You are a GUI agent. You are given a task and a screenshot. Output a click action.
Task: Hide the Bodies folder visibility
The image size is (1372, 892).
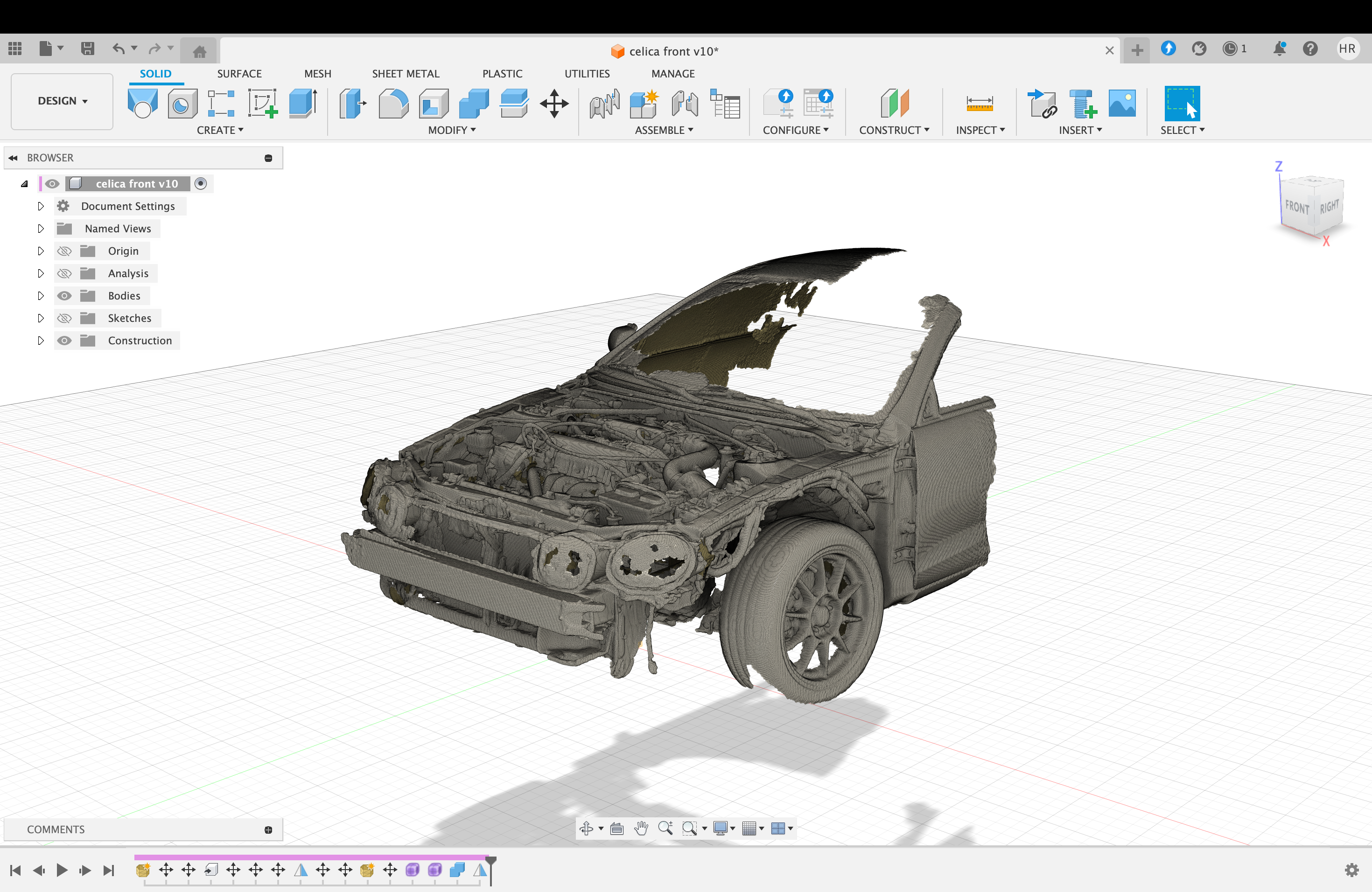64,296
